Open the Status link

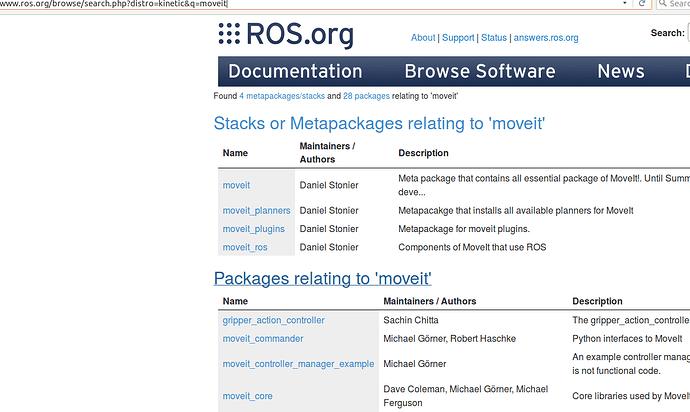click(494, 38)
